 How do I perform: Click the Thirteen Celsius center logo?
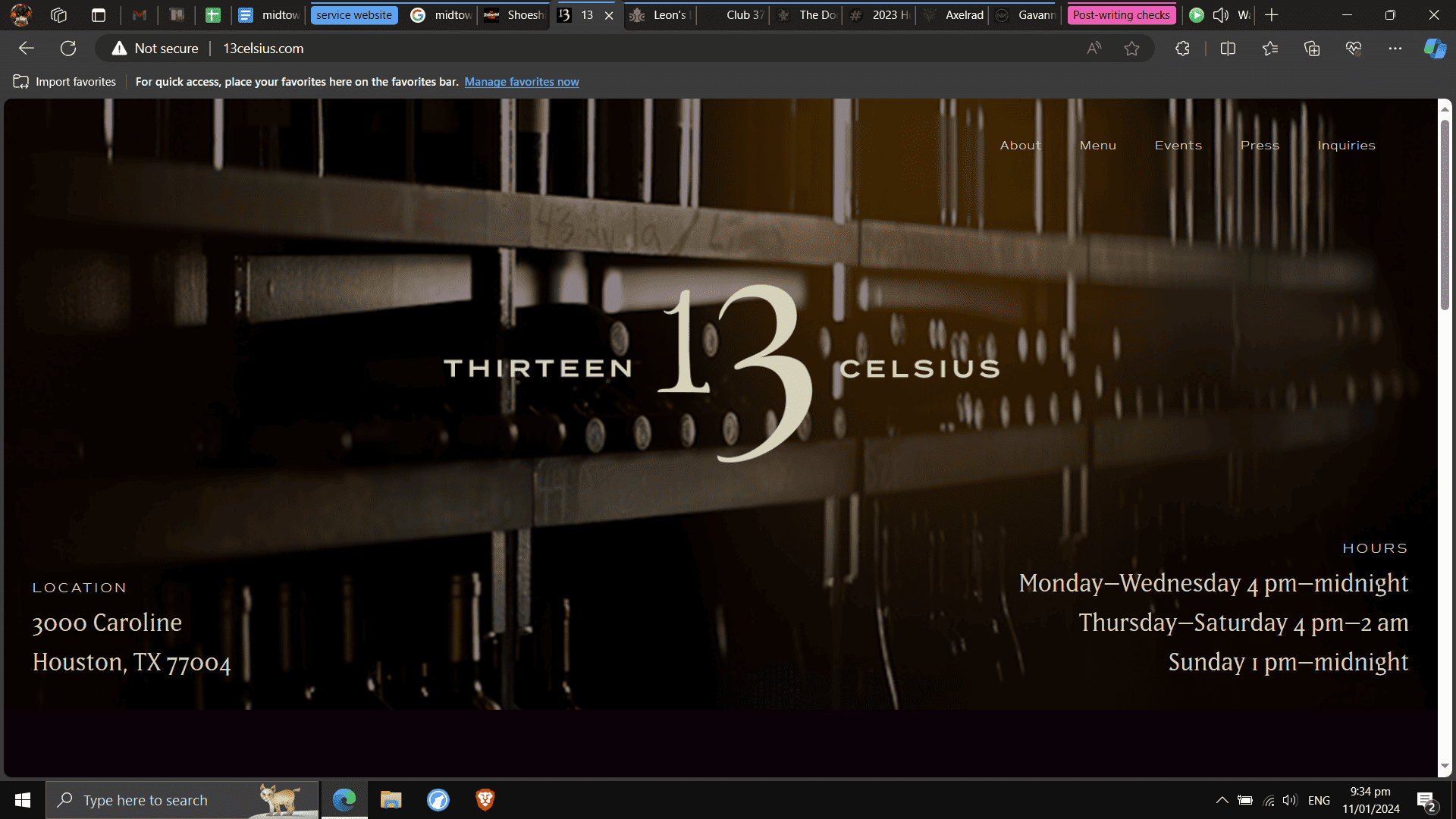722,372
